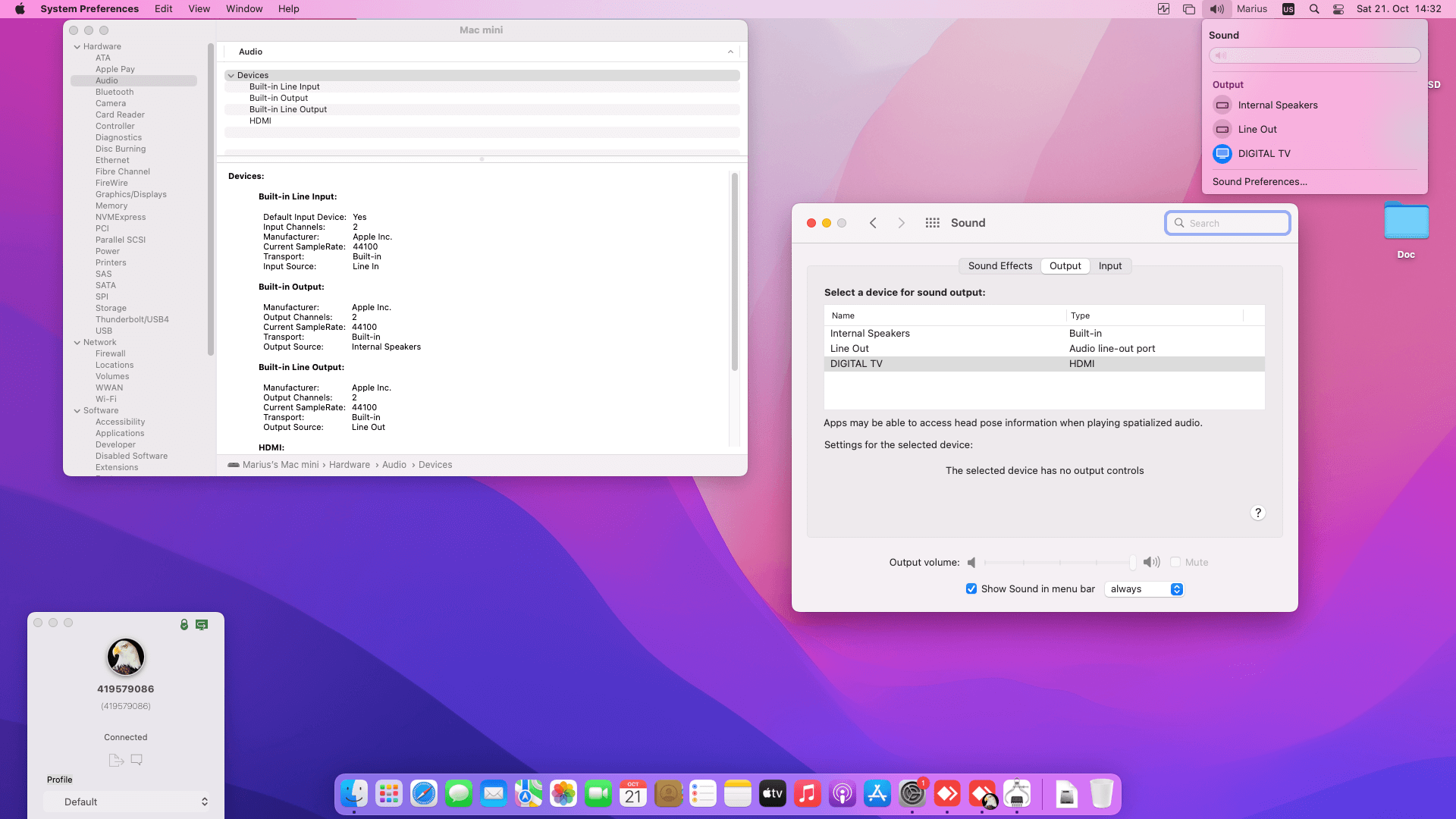1456x819 pixels.
Task: Open Control Center in the menu bar
Action: coord(1338,9)
